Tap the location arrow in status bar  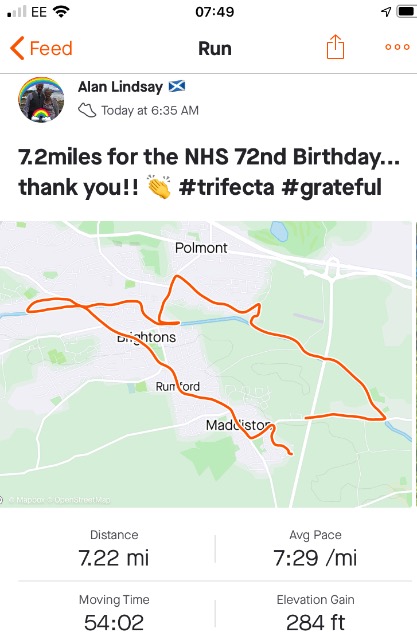coord(386,12)
